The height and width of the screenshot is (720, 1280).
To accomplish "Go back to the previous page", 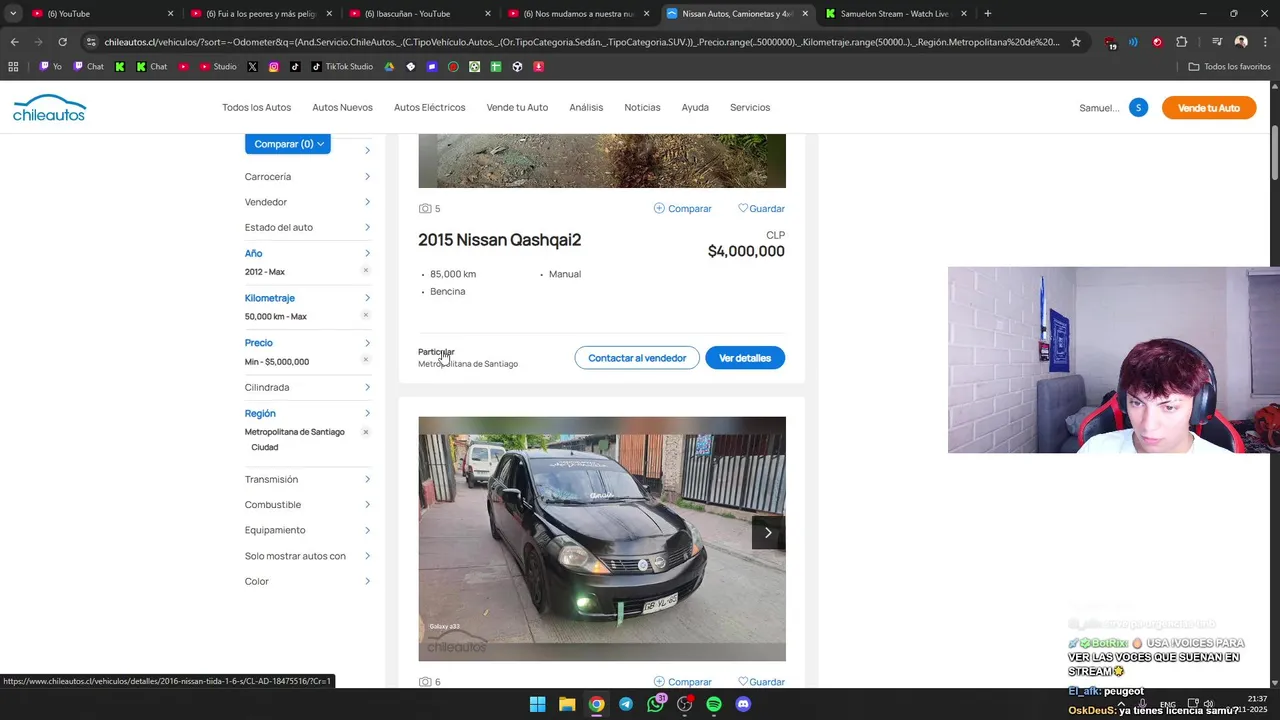I will tap(14, 42).
